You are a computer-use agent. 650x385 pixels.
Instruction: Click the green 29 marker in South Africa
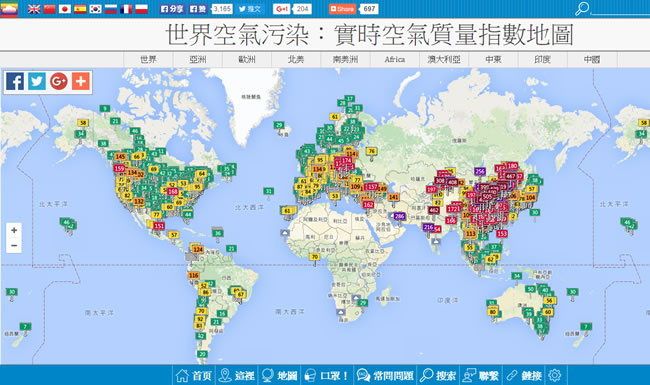click(363, 303)
